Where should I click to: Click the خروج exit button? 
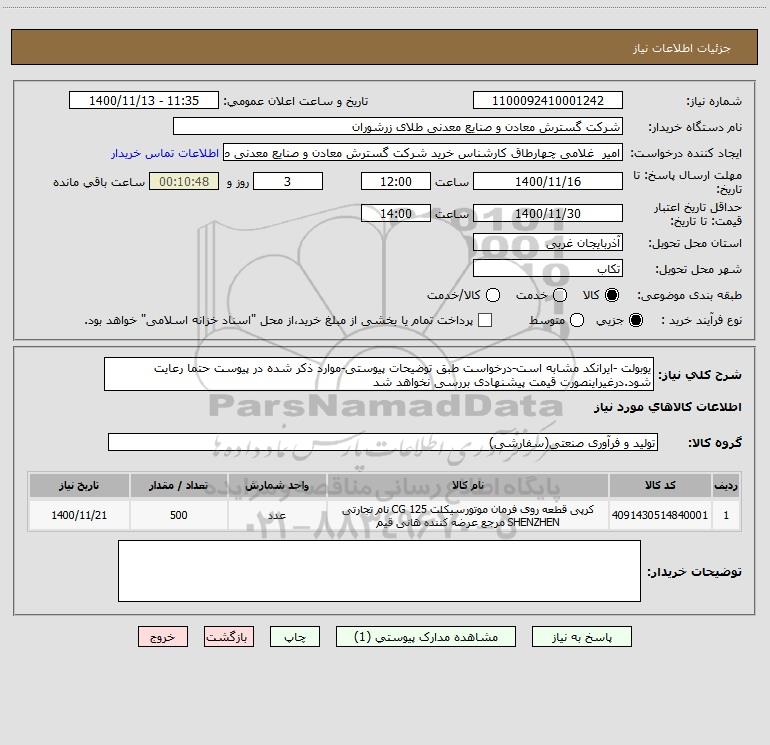pyautogui.click(x=163, y=637)
